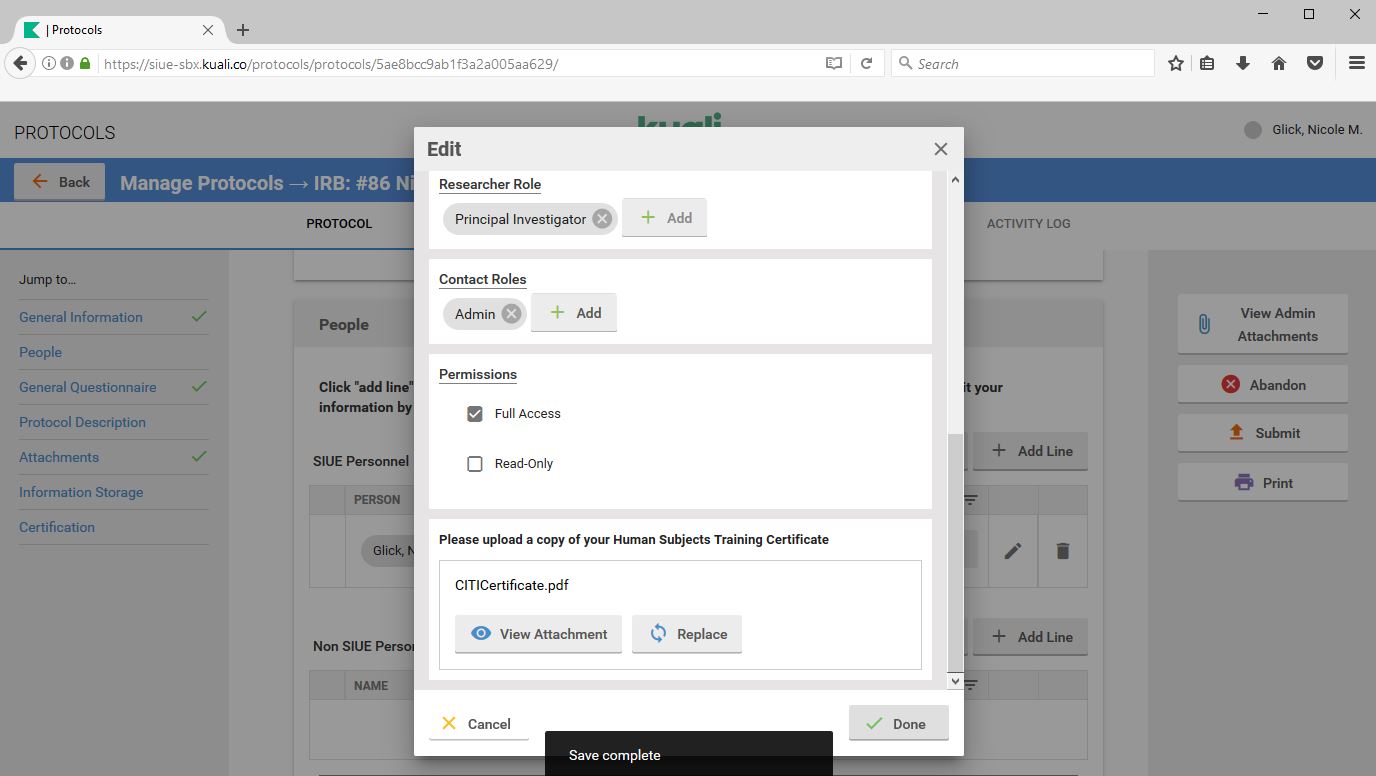Viewport: 1376px width, 776px height.
Task: Add a new Researcher Role
Action: point(665,218)
